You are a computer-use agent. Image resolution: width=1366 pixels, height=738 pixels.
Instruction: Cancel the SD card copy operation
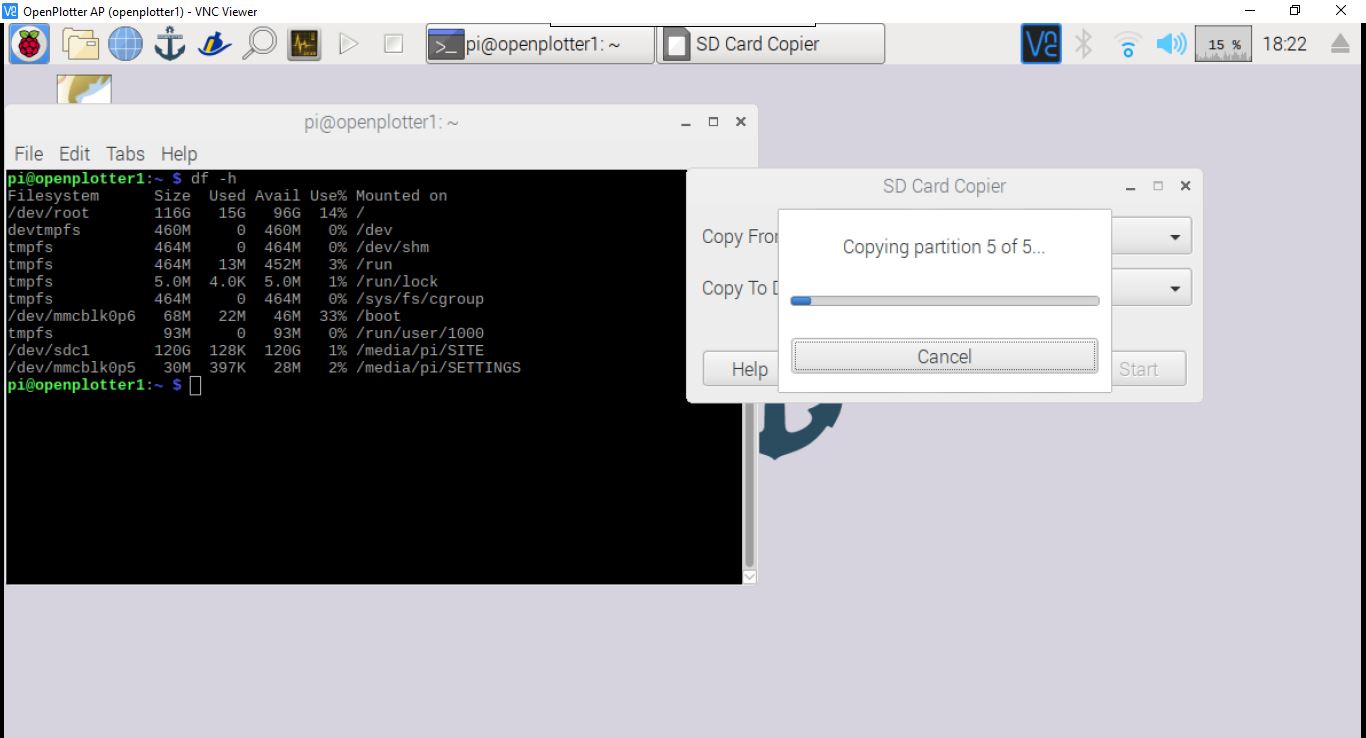coord(943,356)
